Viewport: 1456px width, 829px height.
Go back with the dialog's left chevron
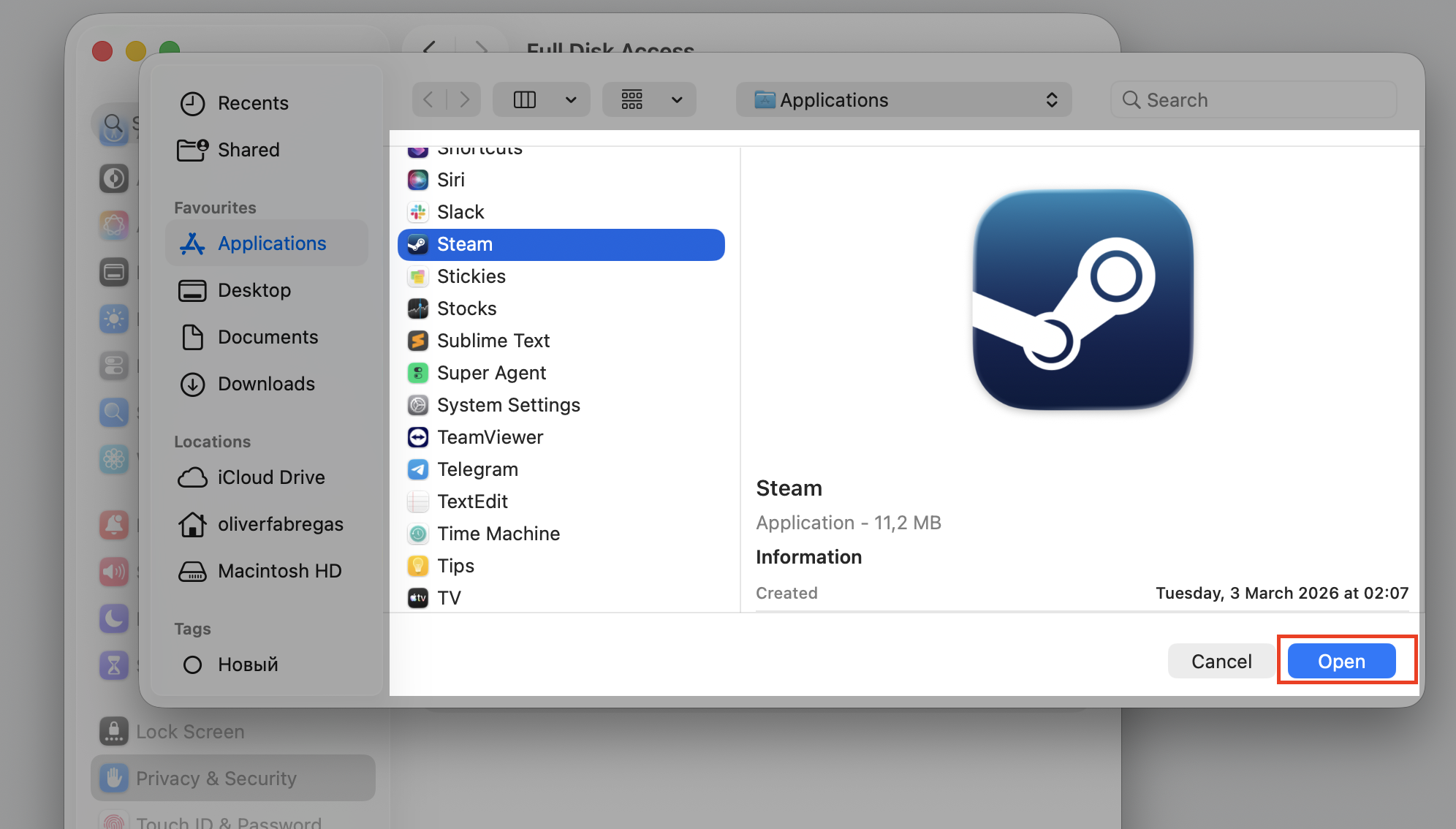point(429,99)
